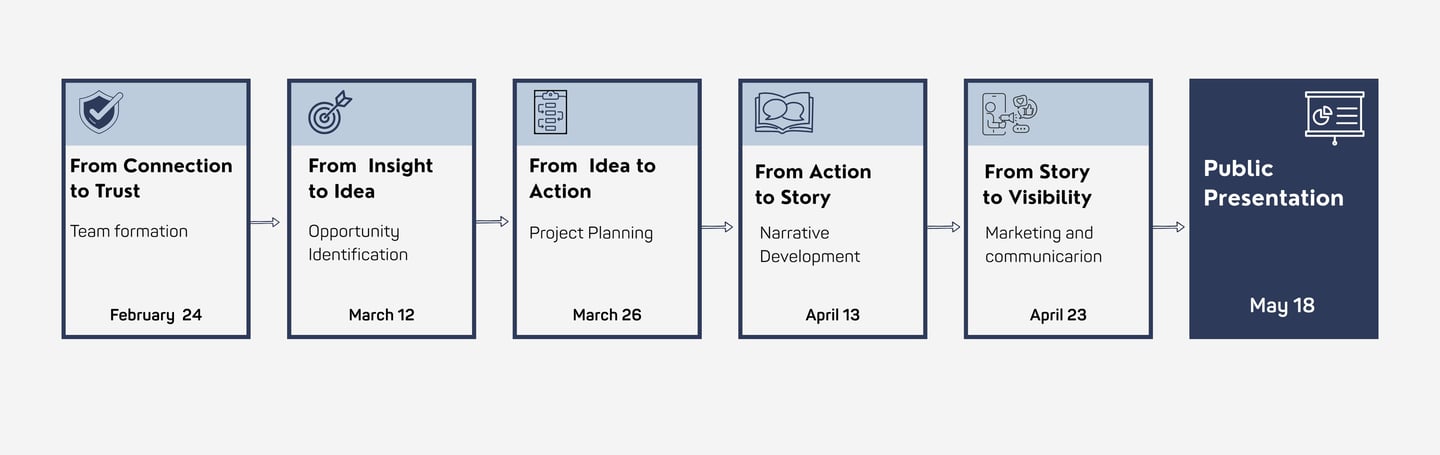Click arrow between Idea and Action cards

[x=491, y=222]
